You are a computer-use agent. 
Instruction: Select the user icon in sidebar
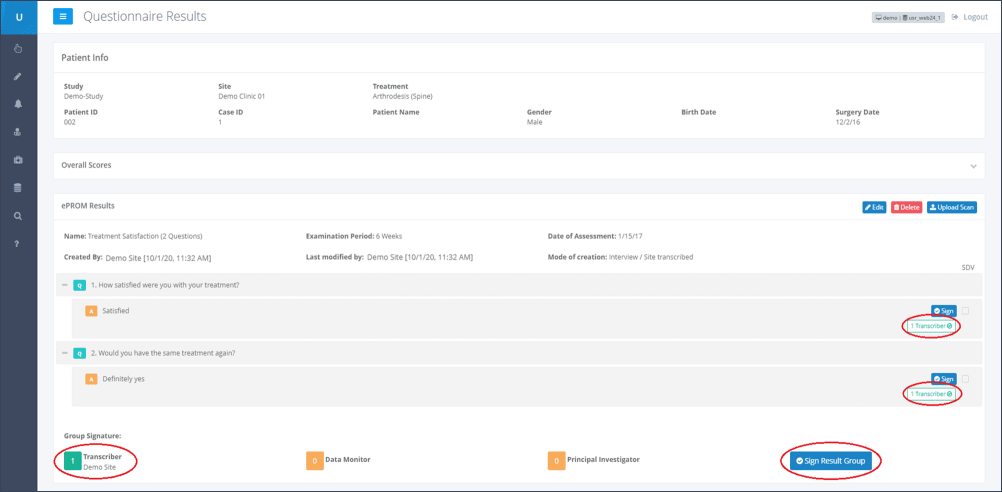pos(18,132)
